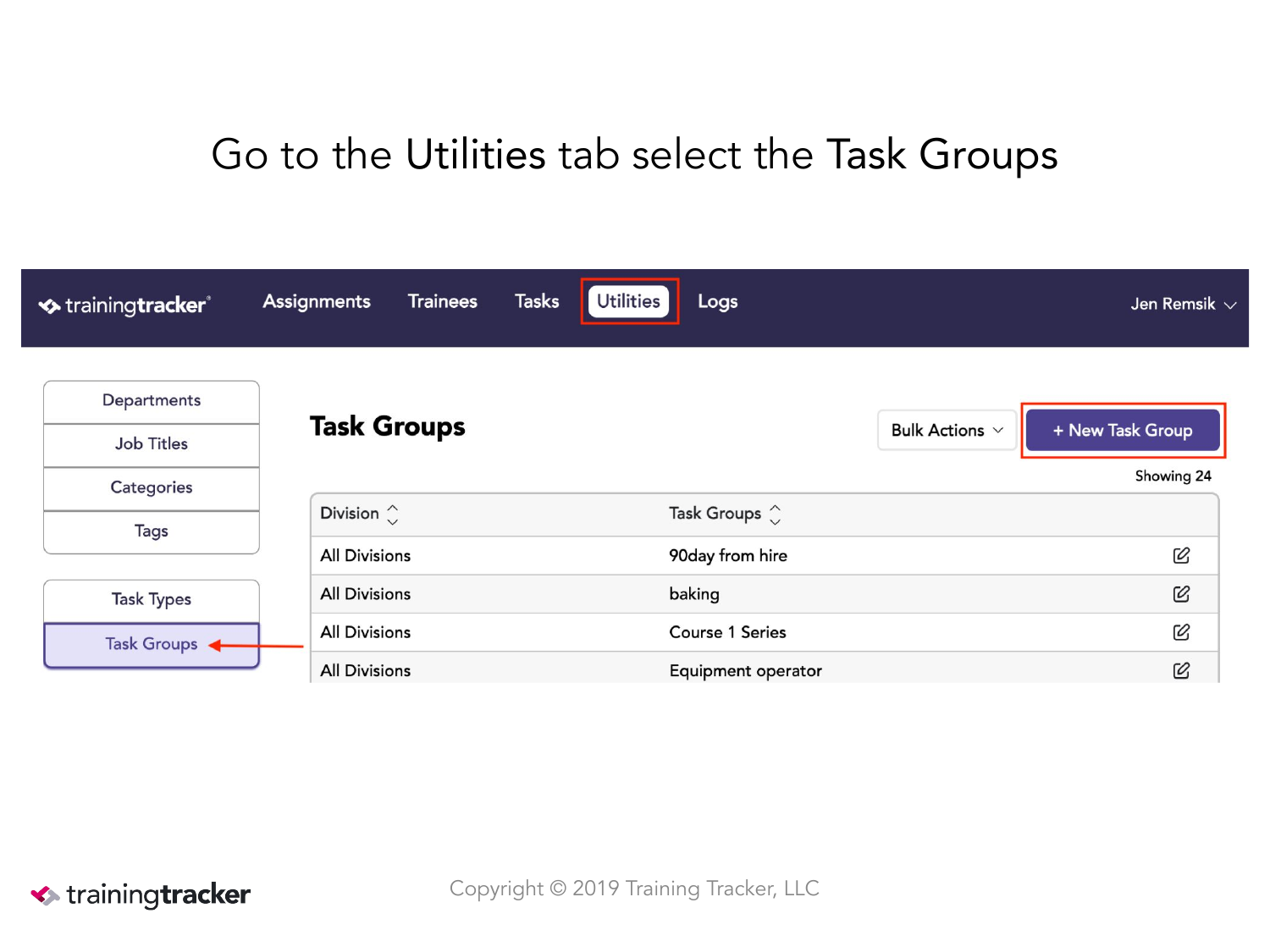Click the 'Showing 24' count text
The image size is (1270, 952).
(x=1173, y=476)
